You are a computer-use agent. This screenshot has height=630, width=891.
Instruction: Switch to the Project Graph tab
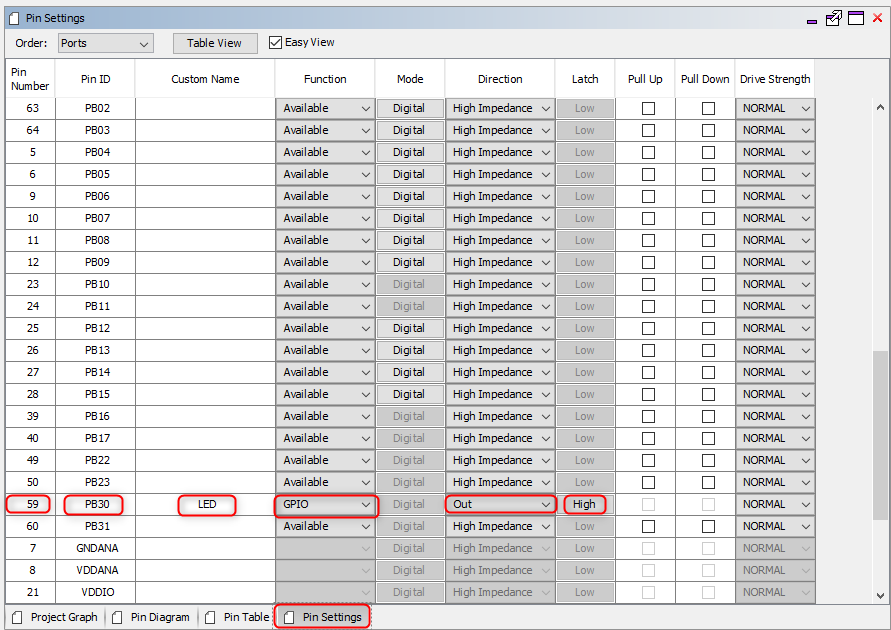64,617
